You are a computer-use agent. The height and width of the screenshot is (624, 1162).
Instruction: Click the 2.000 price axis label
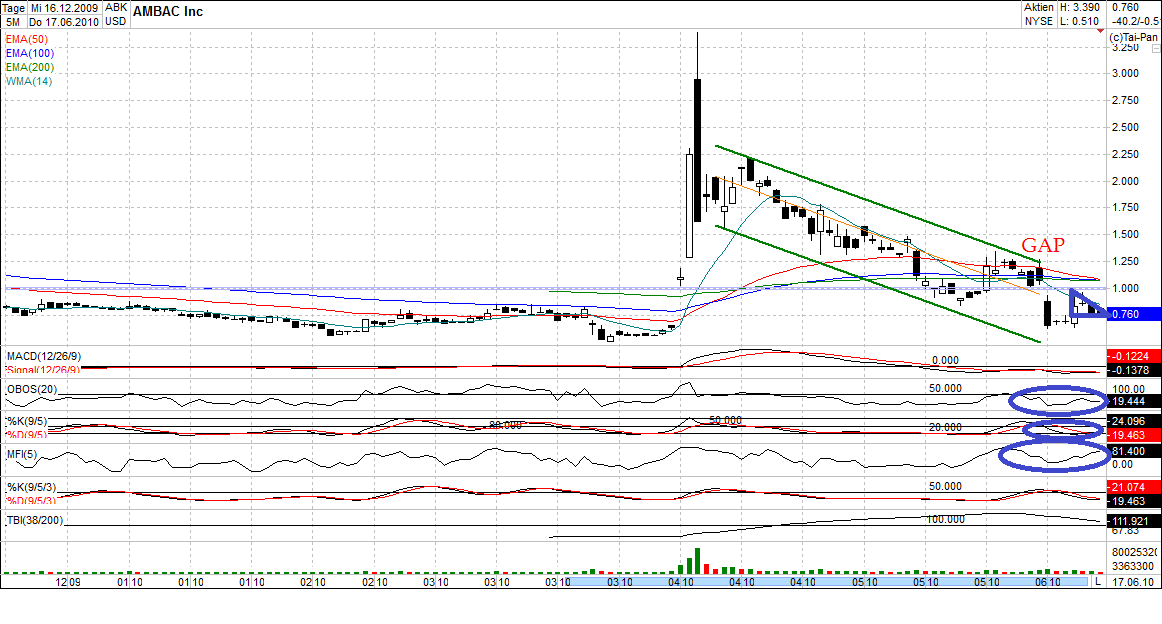pyautogui.click(x=1126, y=182)
